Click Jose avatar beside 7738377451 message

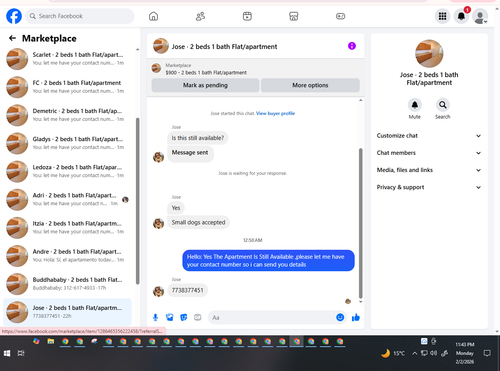pos(158,291)
